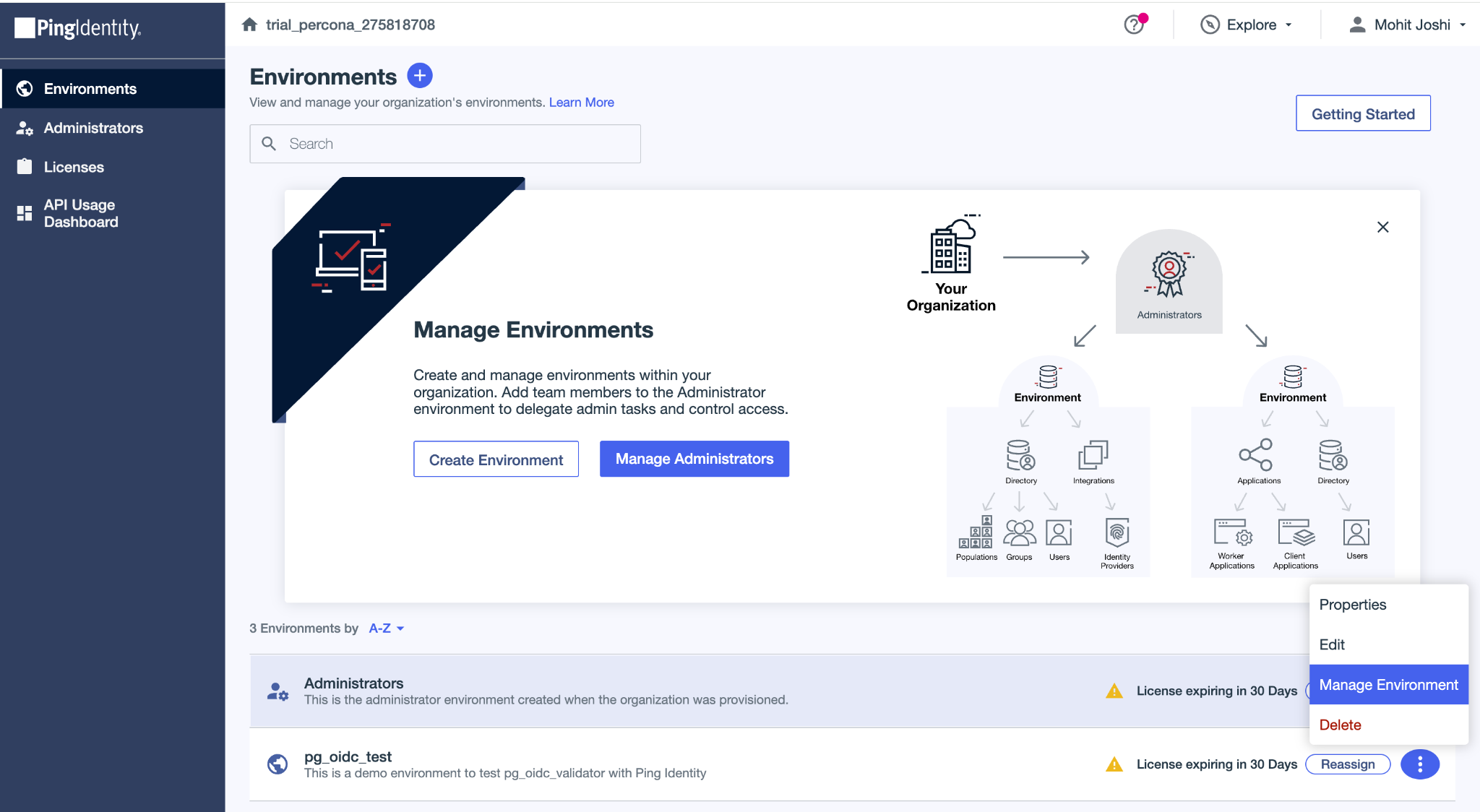The height and width of the screenshot is (812, 1480).
Task: Open three-dot menu for pg_oidc_test
Action: pos(1419,764)
